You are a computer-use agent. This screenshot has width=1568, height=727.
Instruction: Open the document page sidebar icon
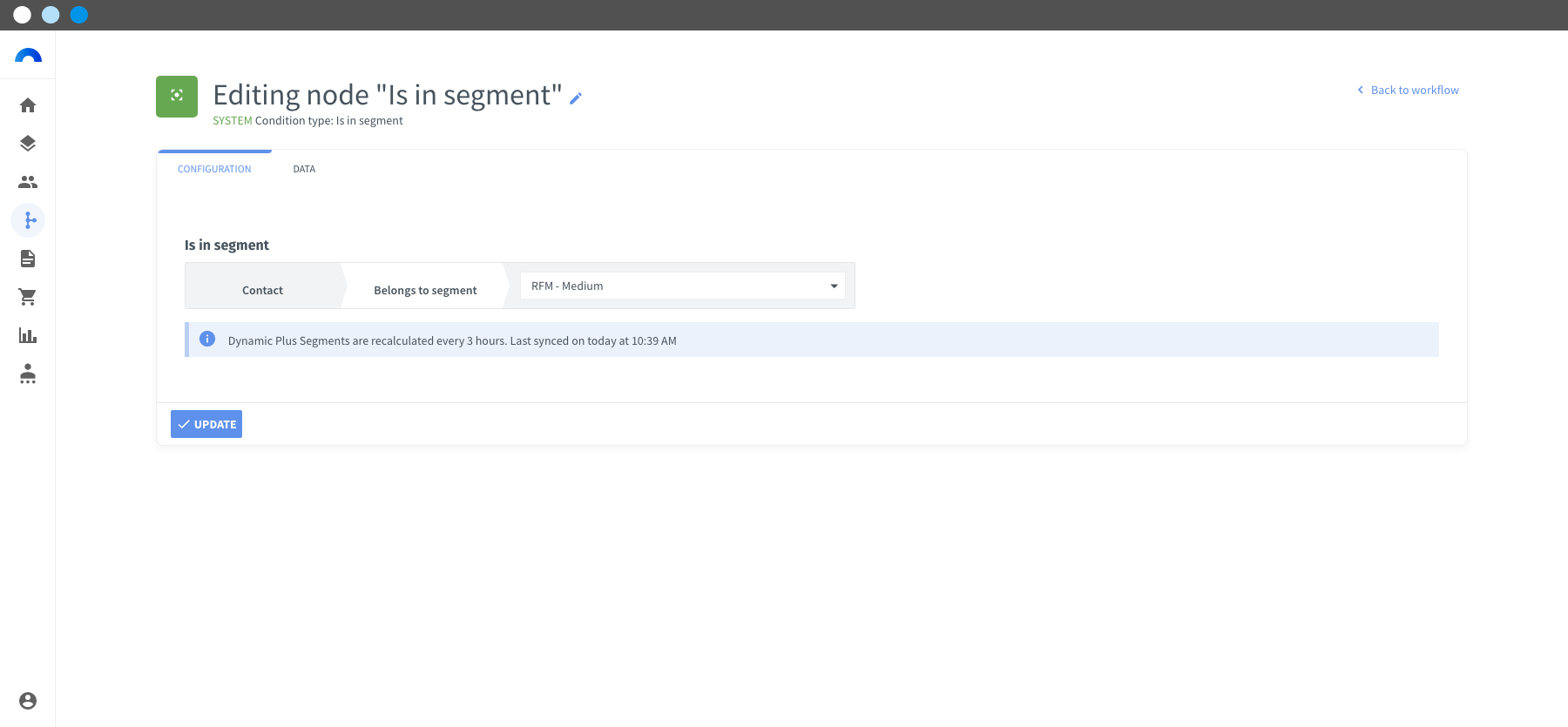[28, 259]
